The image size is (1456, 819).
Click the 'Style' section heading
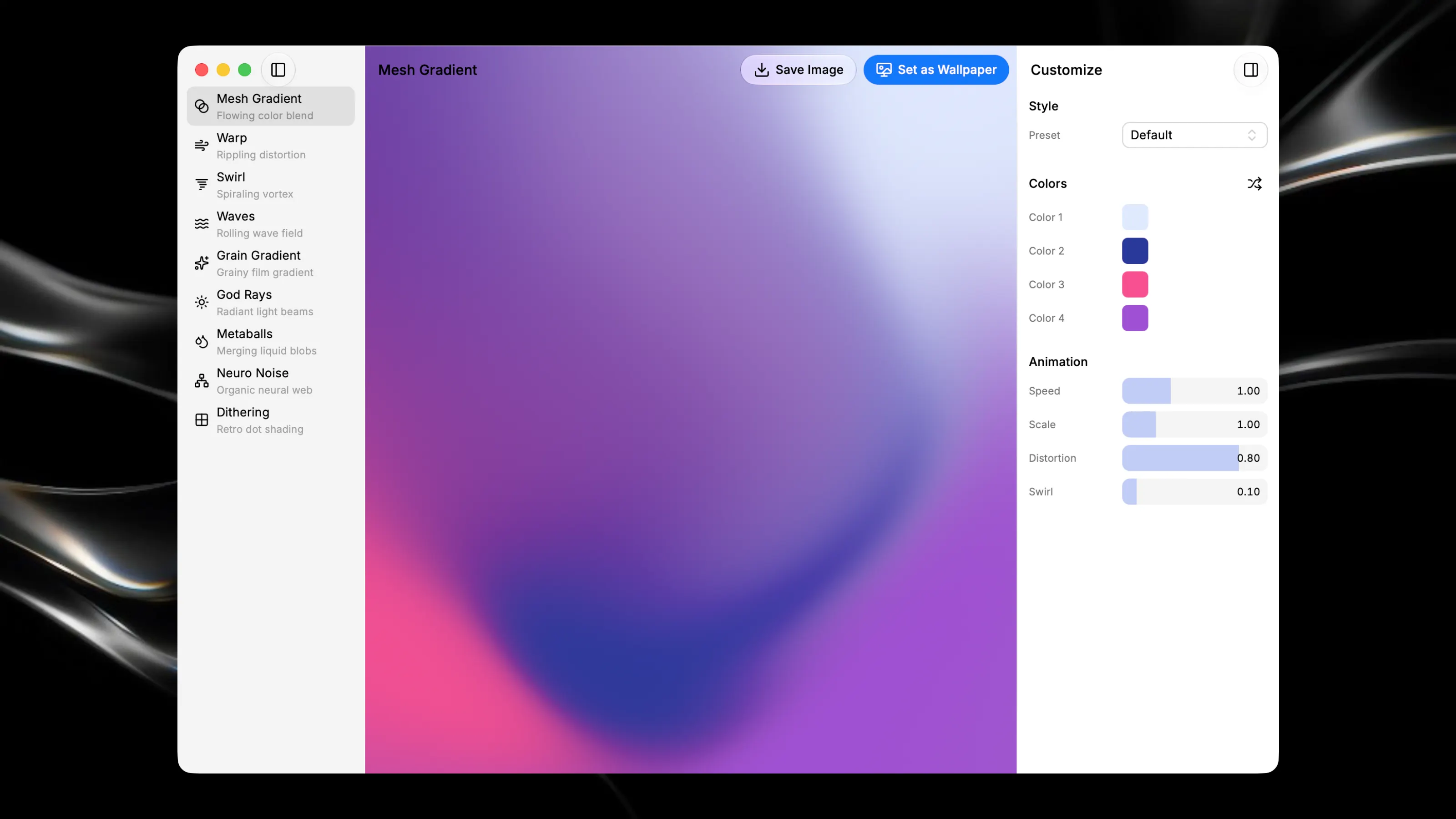pyautogui.click(x=1043, y=106)
